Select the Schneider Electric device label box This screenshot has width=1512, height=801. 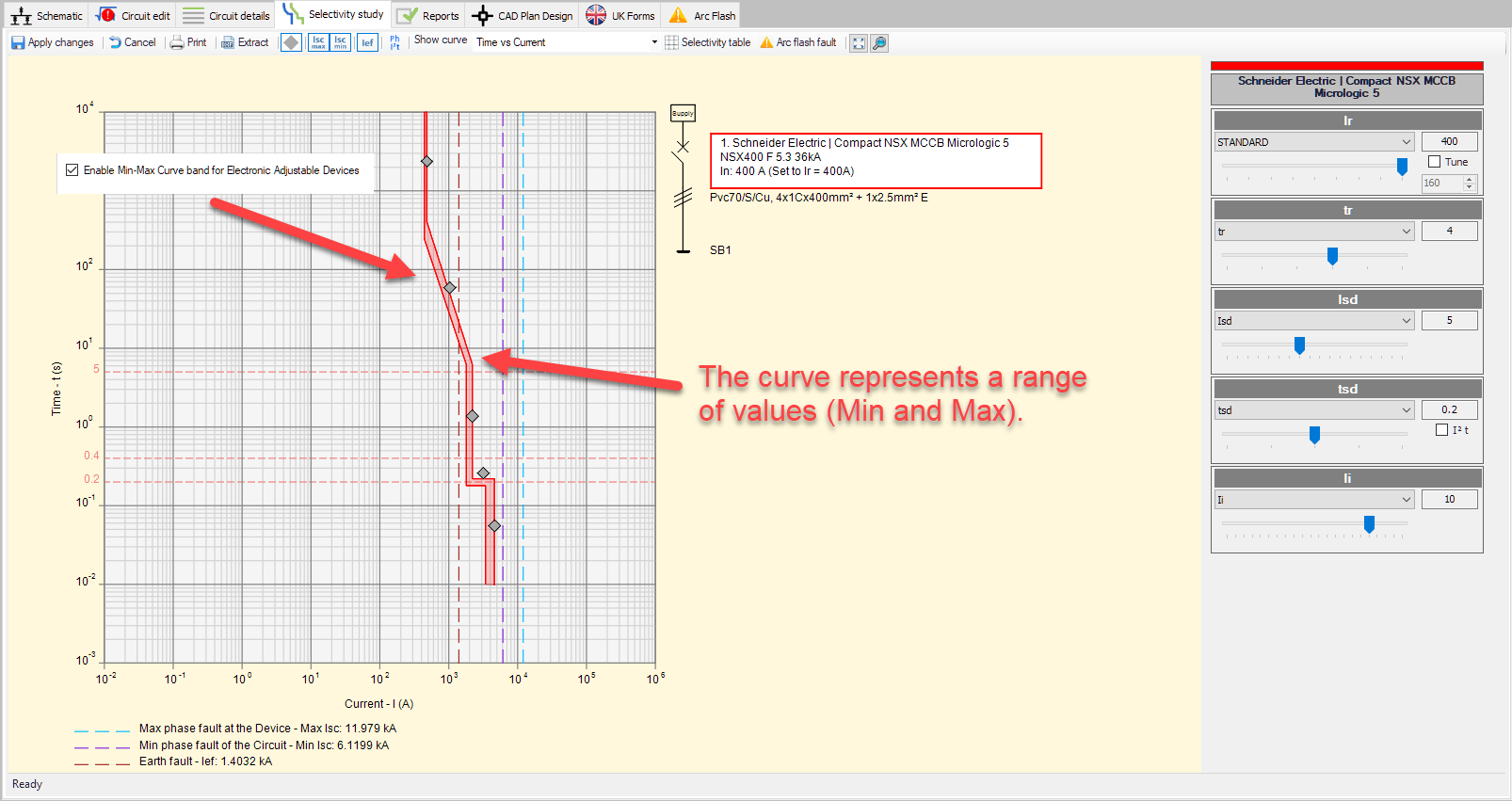[x=876, y=161]
